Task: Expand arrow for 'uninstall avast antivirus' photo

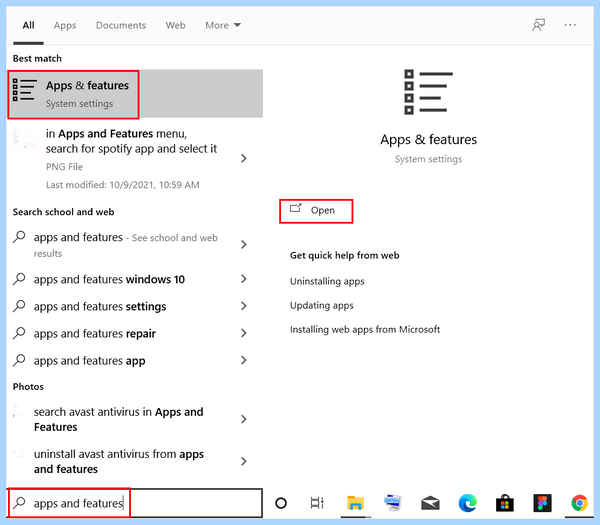Action: (244, 461)
